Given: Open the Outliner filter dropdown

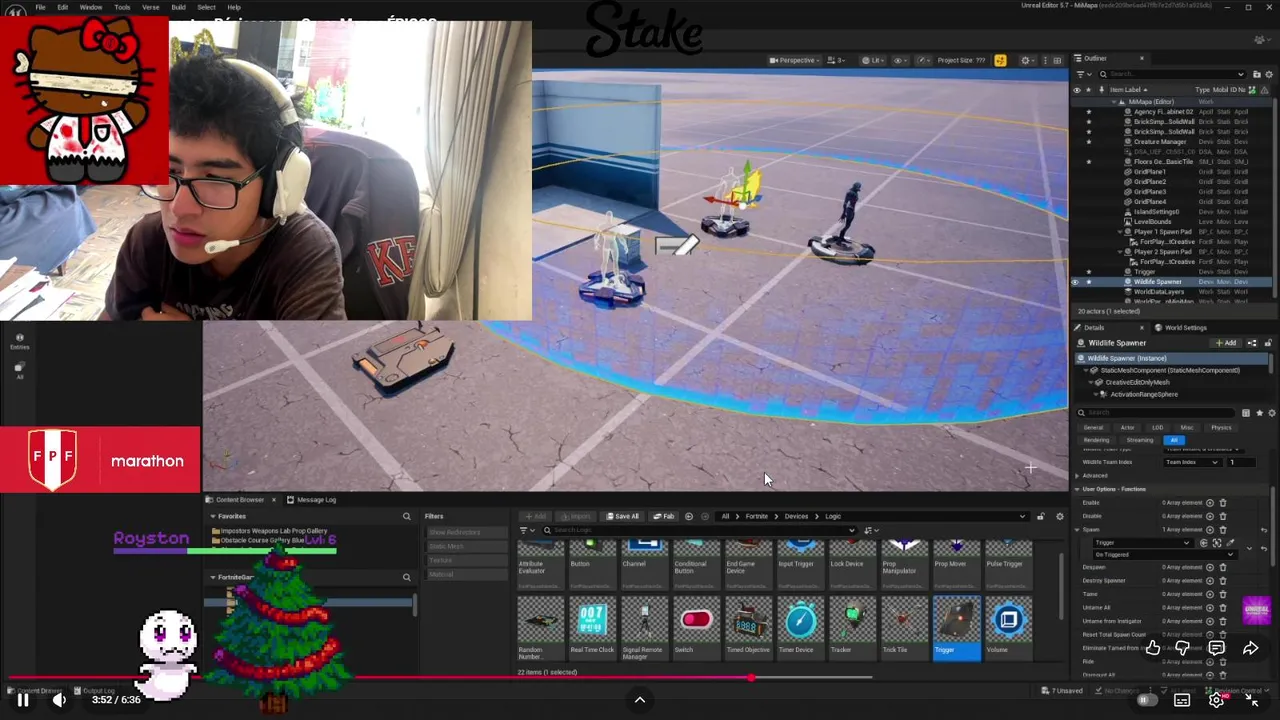Looking at the screenshot, I should point(1084,74).
